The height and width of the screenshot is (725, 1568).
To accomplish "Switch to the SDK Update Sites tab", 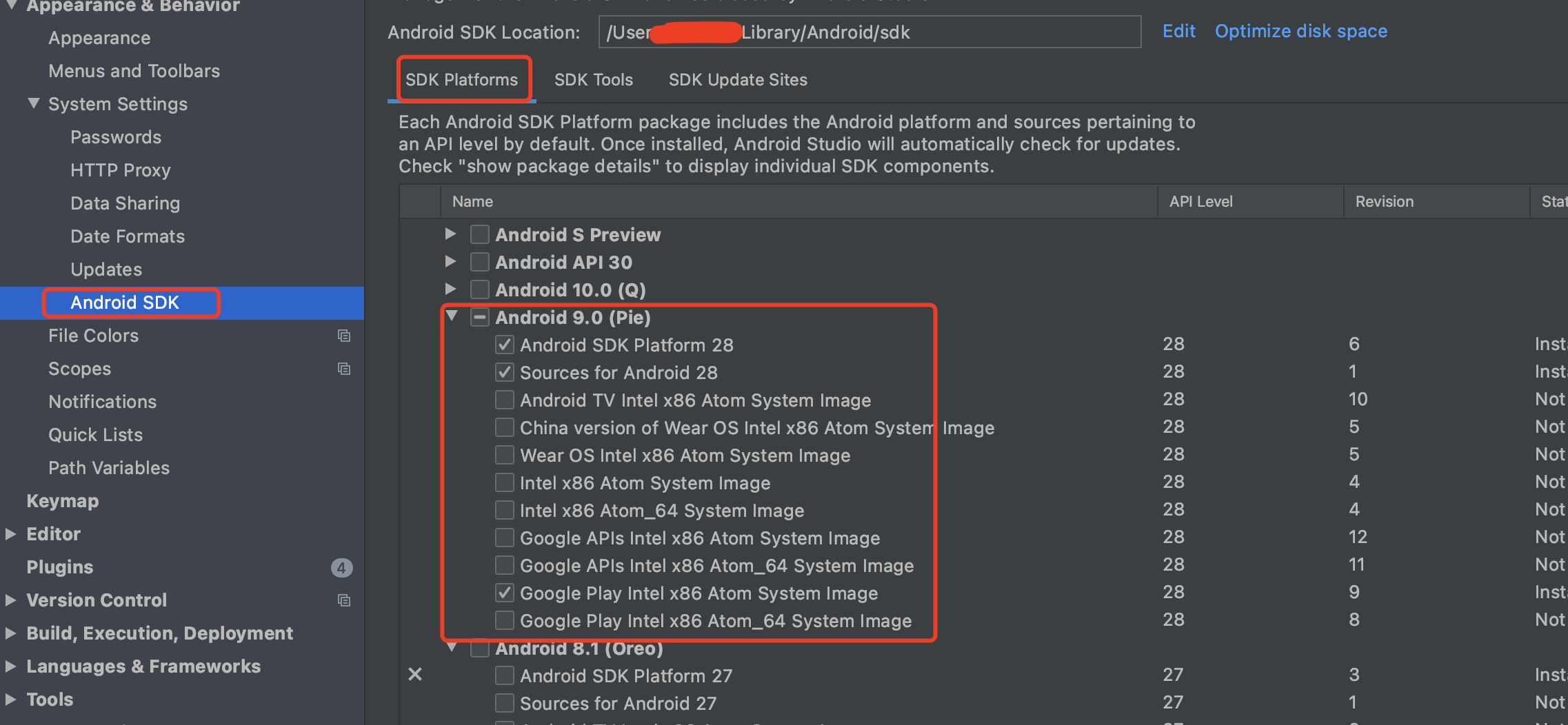I will tap(738, 80).
